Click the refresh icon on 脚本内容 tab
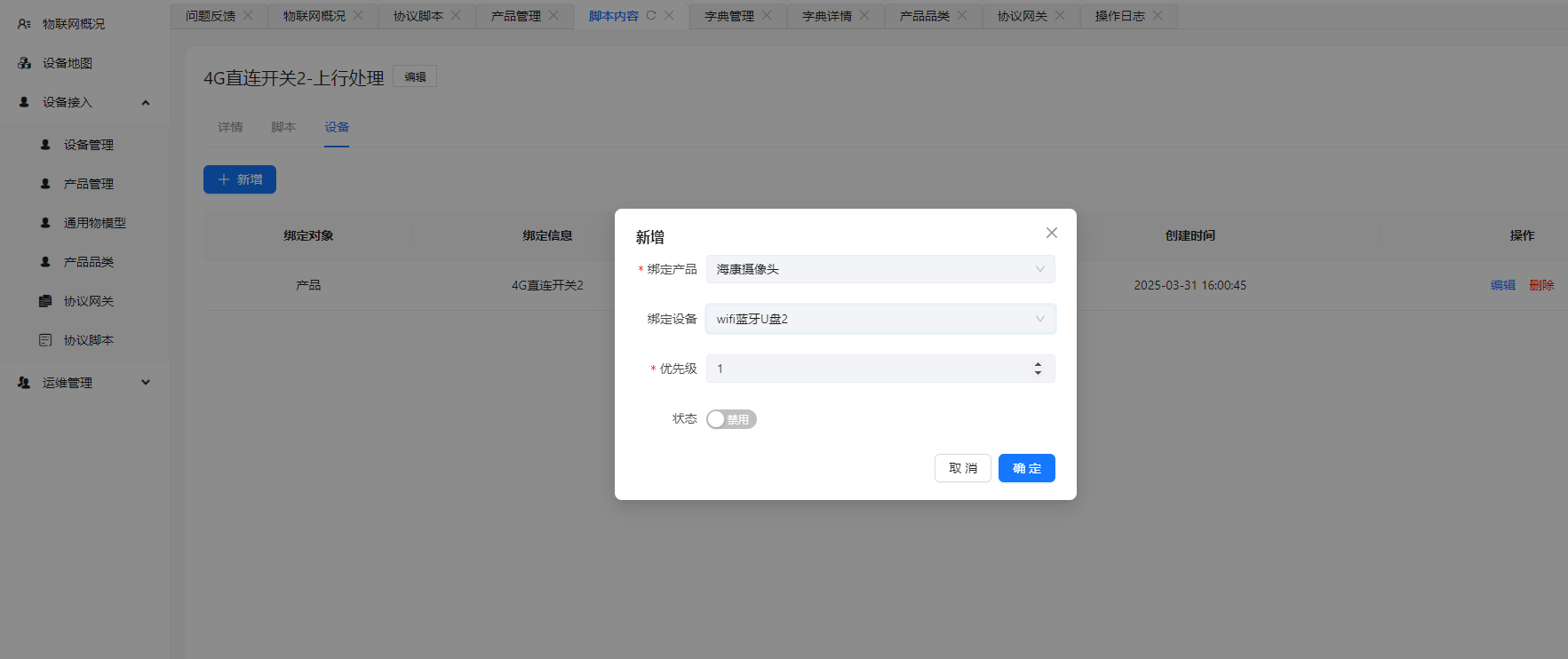1568x659 pixels. [x=651, y=16]
